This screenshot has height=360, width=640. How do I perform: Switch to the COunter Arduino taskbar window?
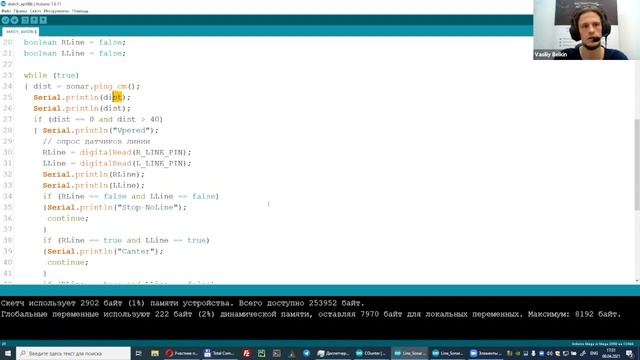click(371, 353)
